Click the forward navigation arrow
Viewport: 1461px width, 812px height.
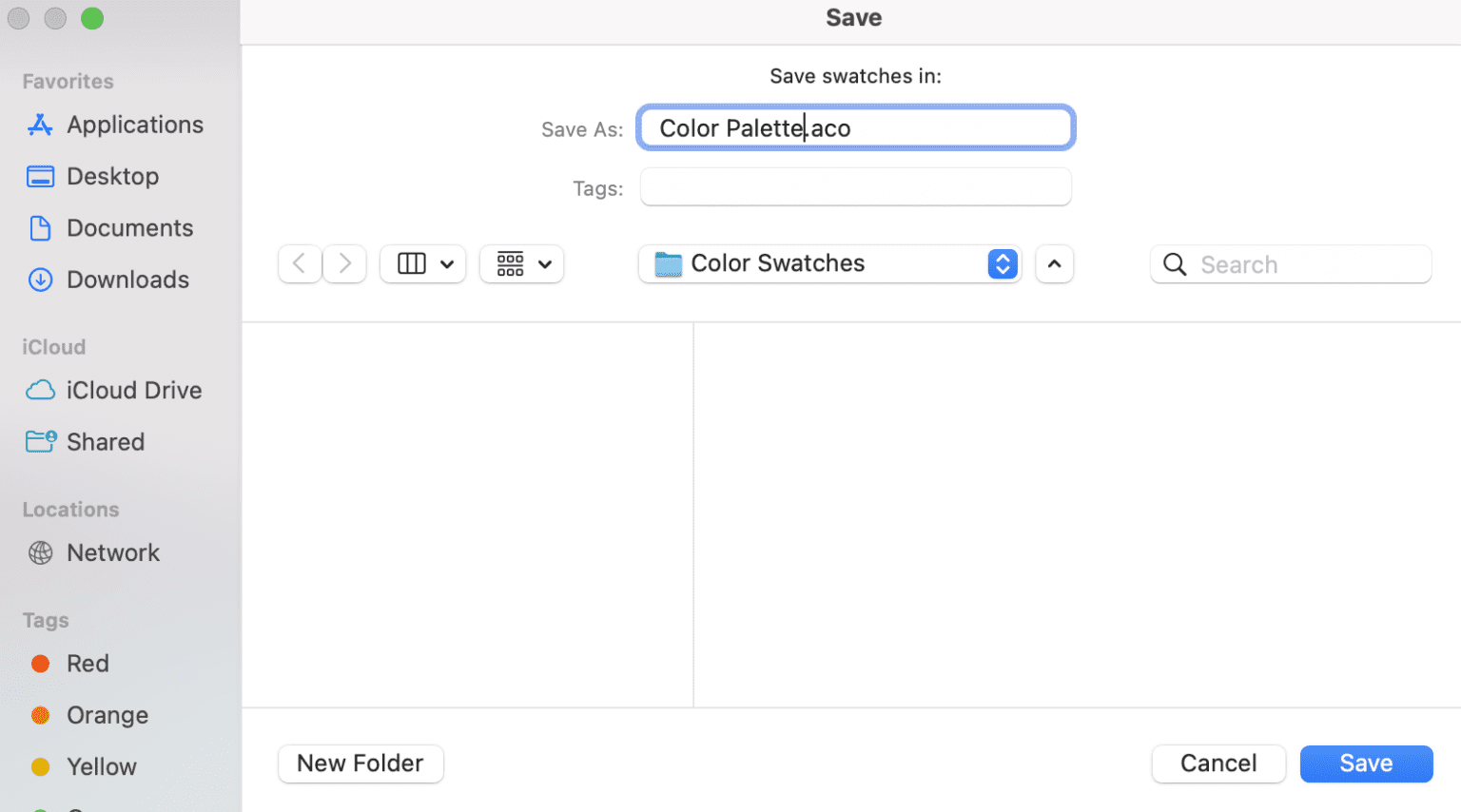(343, 263)
